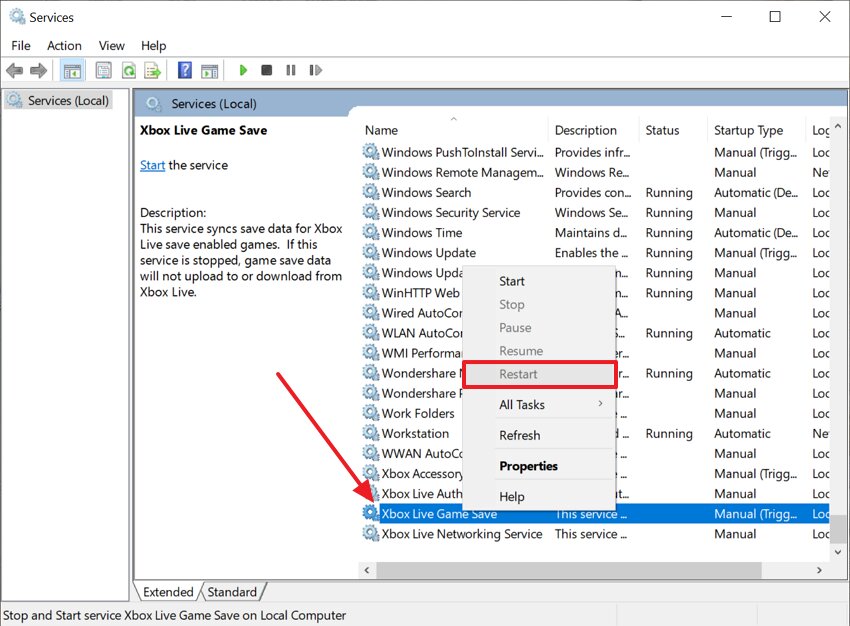Click the vertical scrollbar up arrow
The height and width of the screenshot is (626, 850).
coord(838,127)
